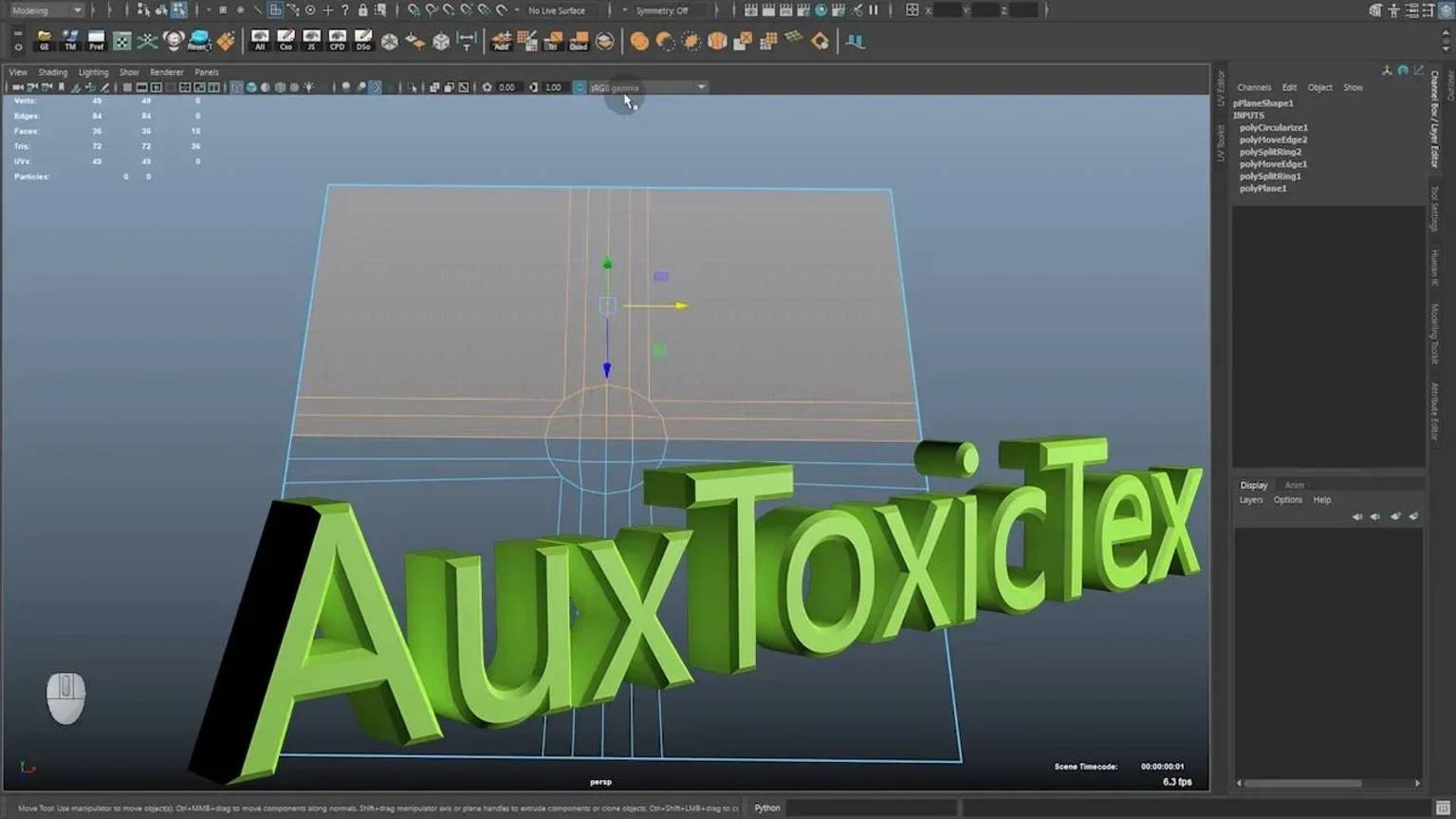Viewport: 1456px width, 819px height.
Task: Click the Python command line language button
Action: point(766,809)
